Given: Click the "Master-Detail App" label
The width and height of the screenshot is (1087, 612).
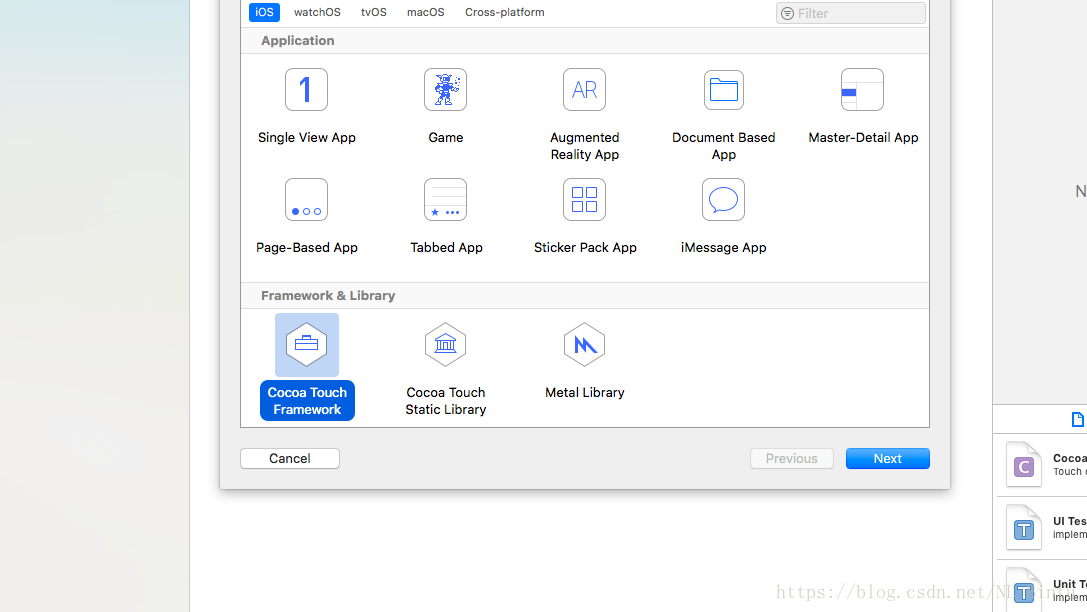Looking at the screenshot, I should (x=863, y=137).
